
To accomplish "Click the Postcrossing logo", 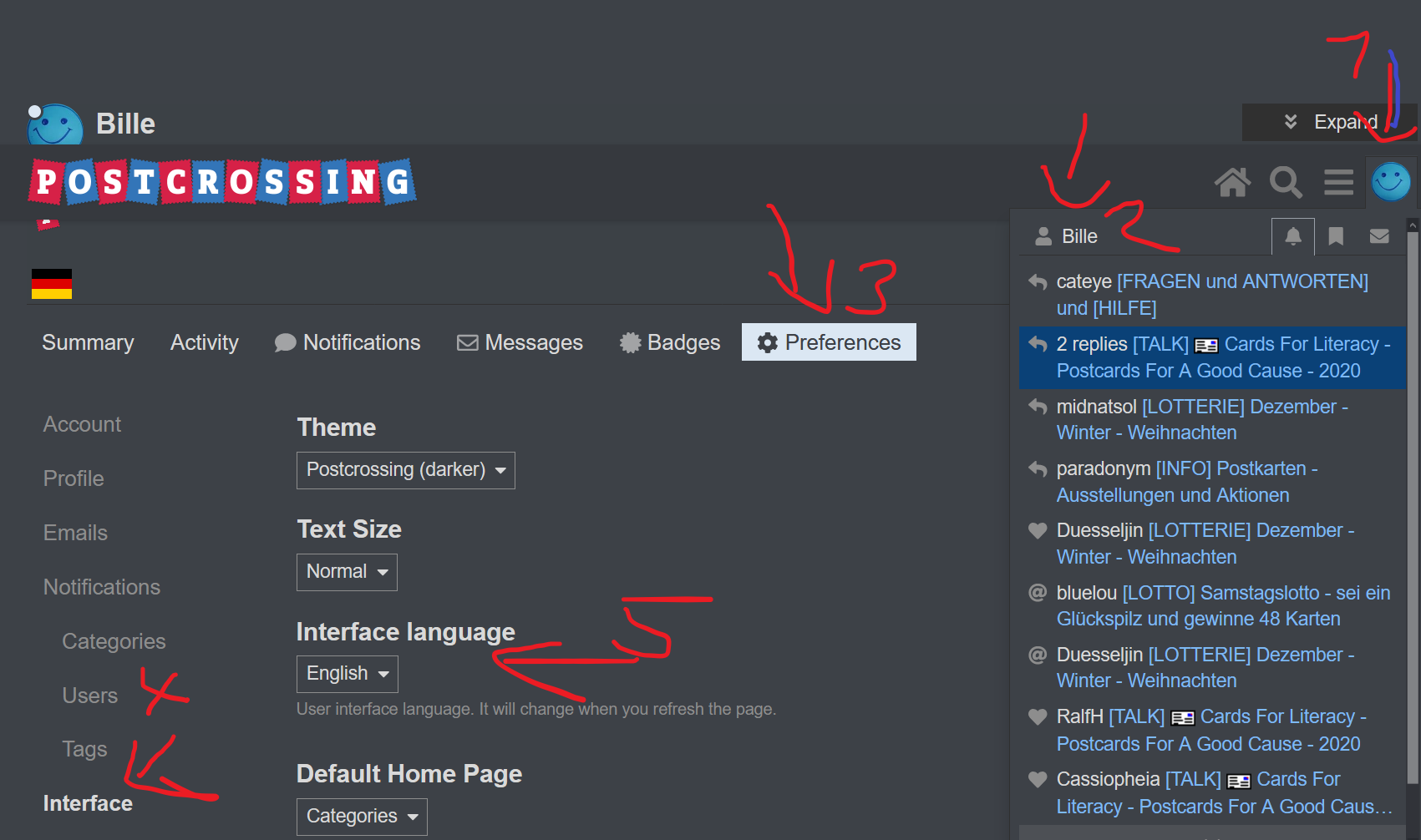I will click(x=222, y=182).
